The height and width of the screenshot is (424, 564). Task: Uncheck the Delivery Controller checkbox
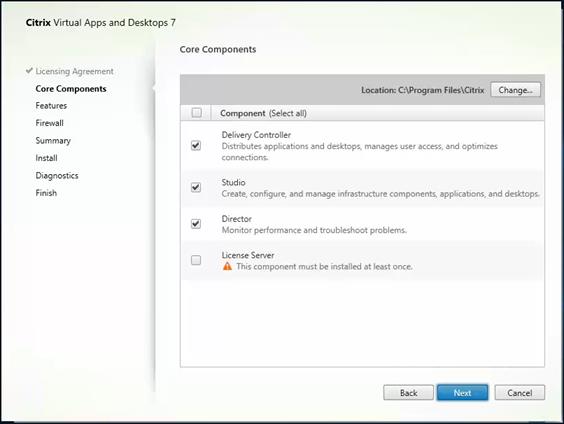pyautogui.click(x=196, y=145)
